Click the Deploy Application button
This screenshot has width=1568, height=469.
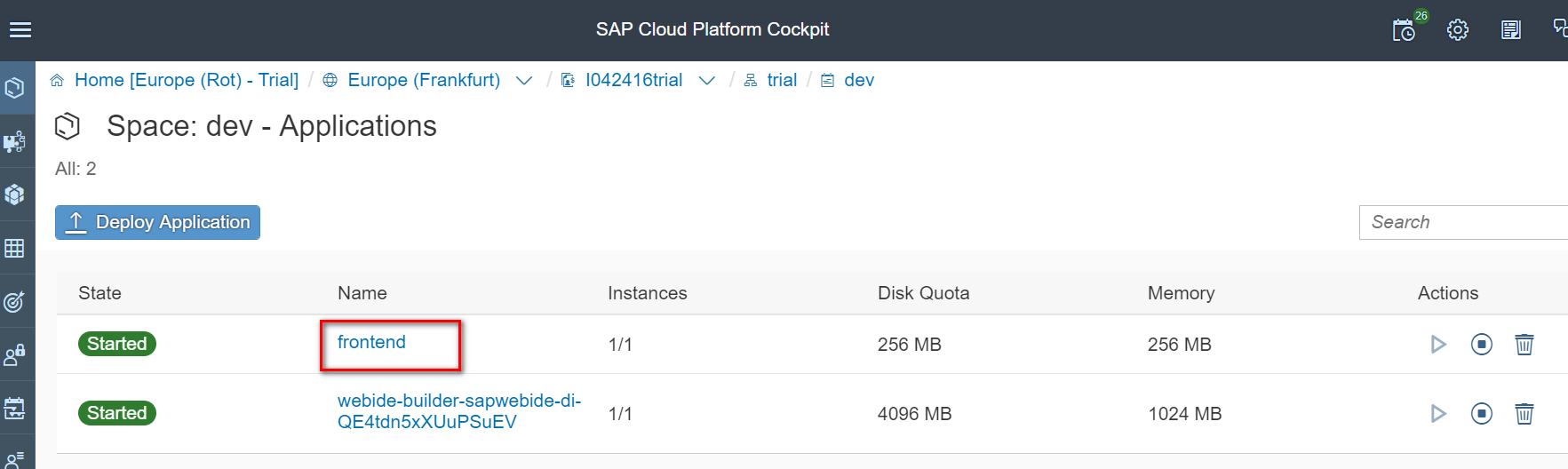tap(158, 222)
